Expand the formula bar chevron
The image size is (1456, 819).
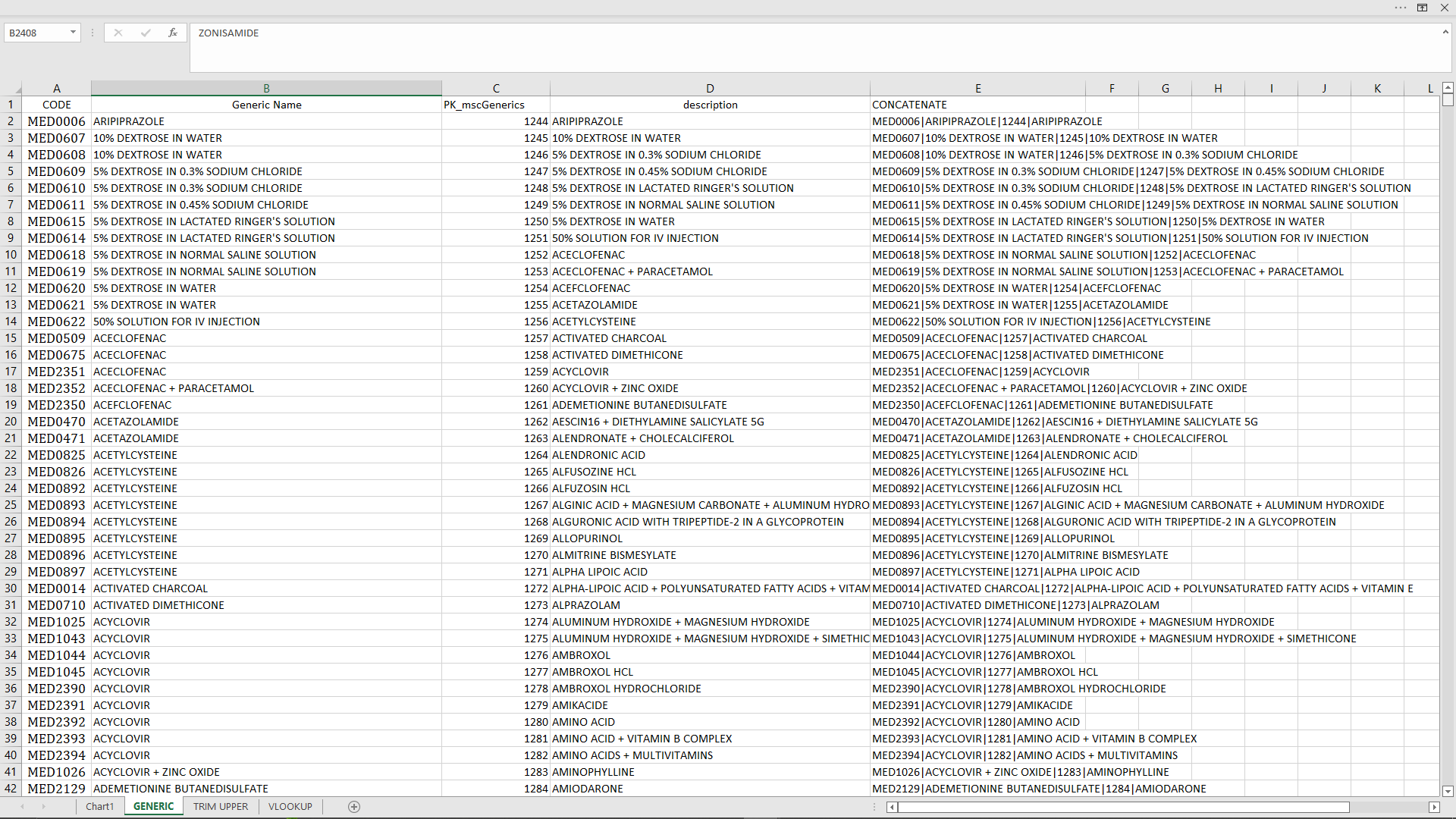[1445, 32]
